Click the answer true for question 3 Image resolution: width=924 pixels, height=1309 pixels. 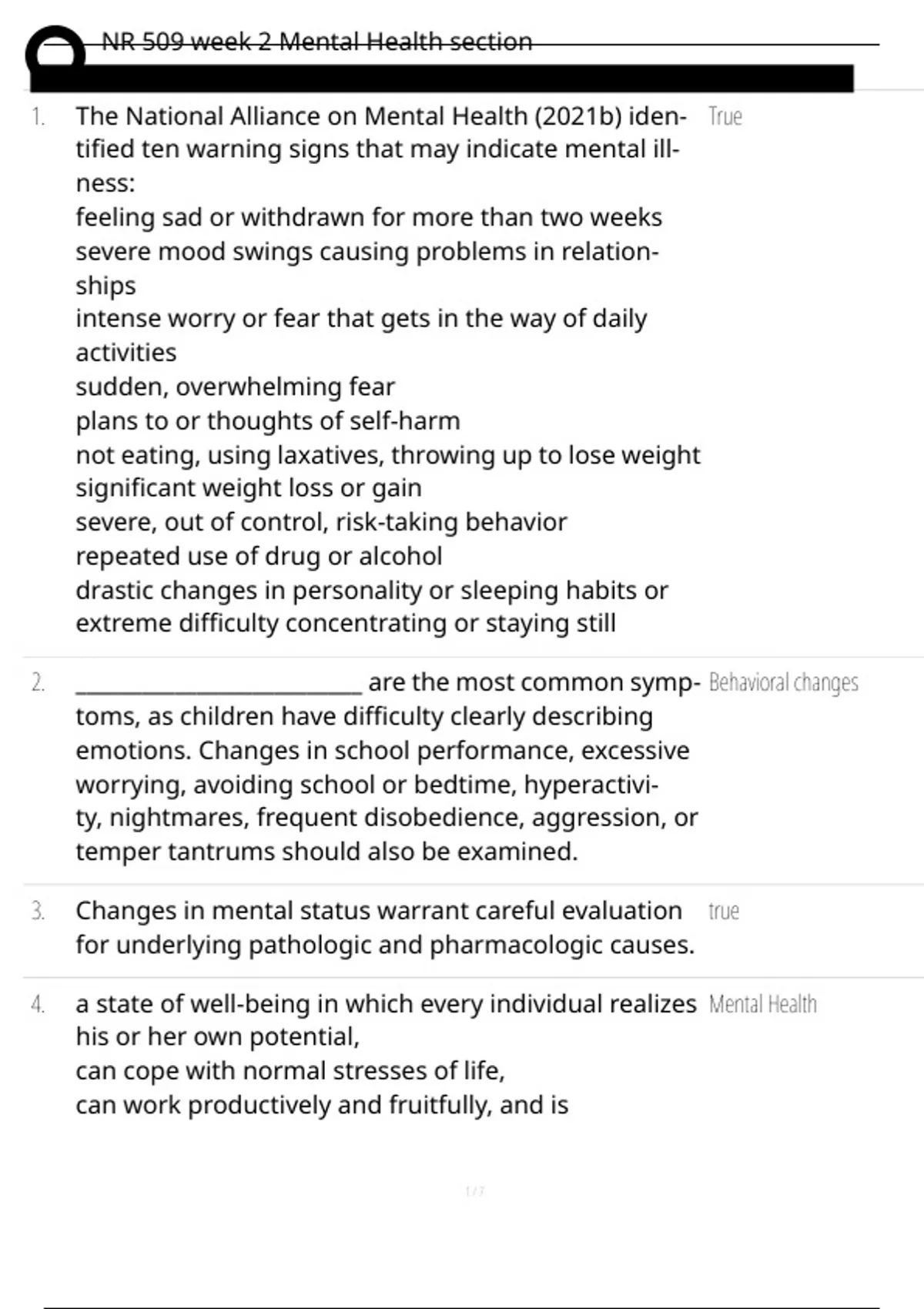click(724, 911)
